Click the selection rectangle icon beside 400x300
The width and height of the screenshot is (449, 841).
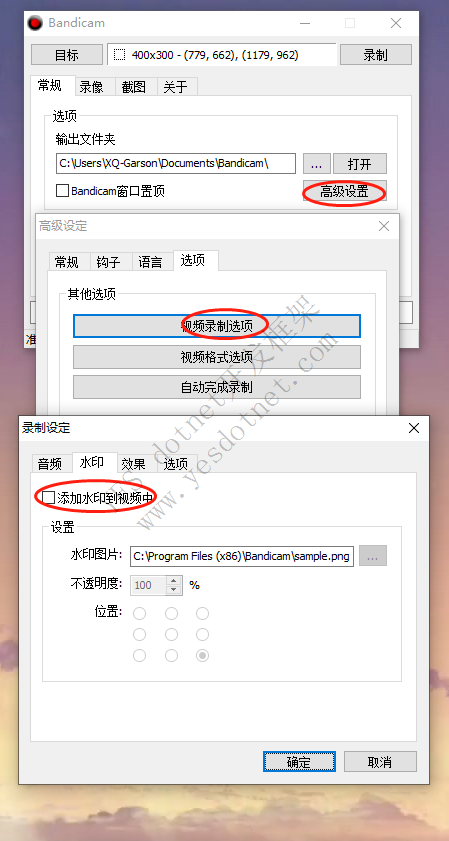click(120, 55)
